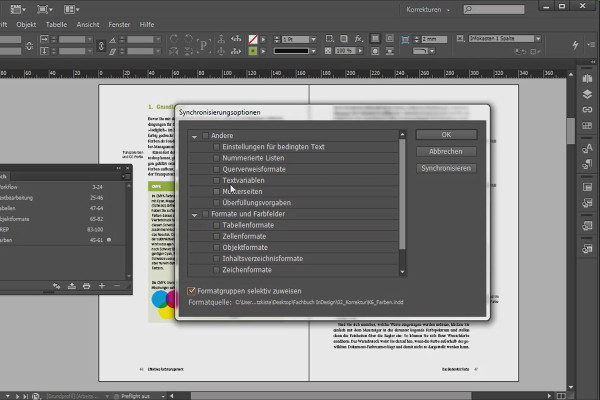Click the effects fx icon in control bar

click(358, 39)
